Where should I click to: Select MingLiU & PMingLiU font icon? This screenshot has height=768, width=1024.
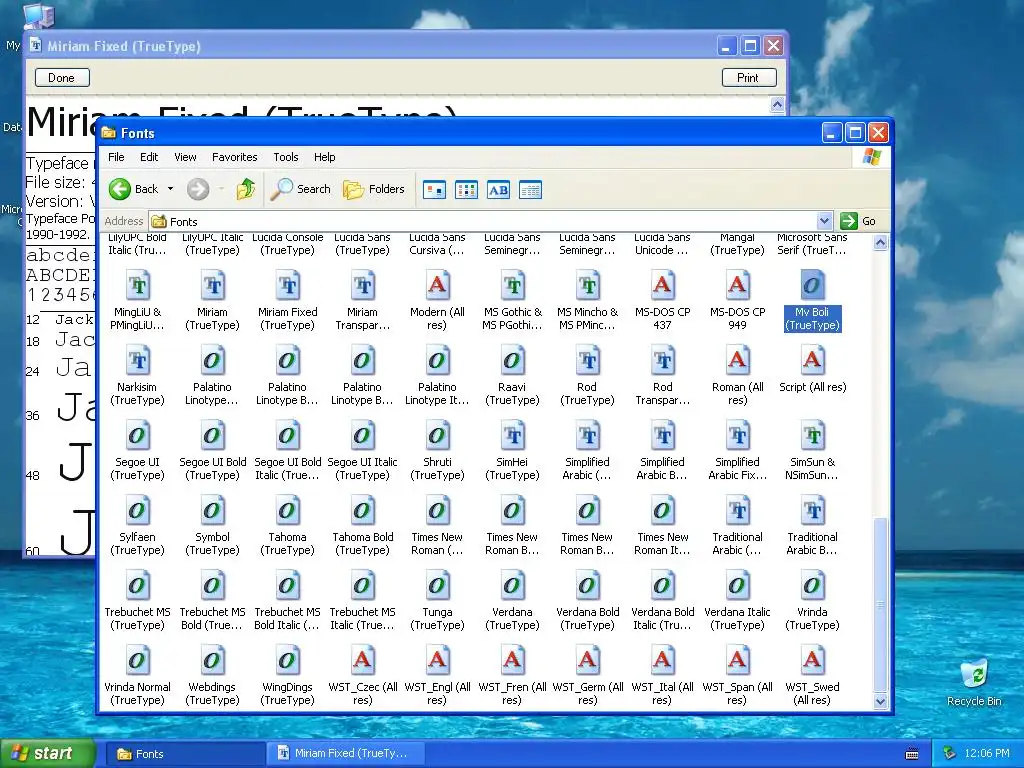[137, 286]
